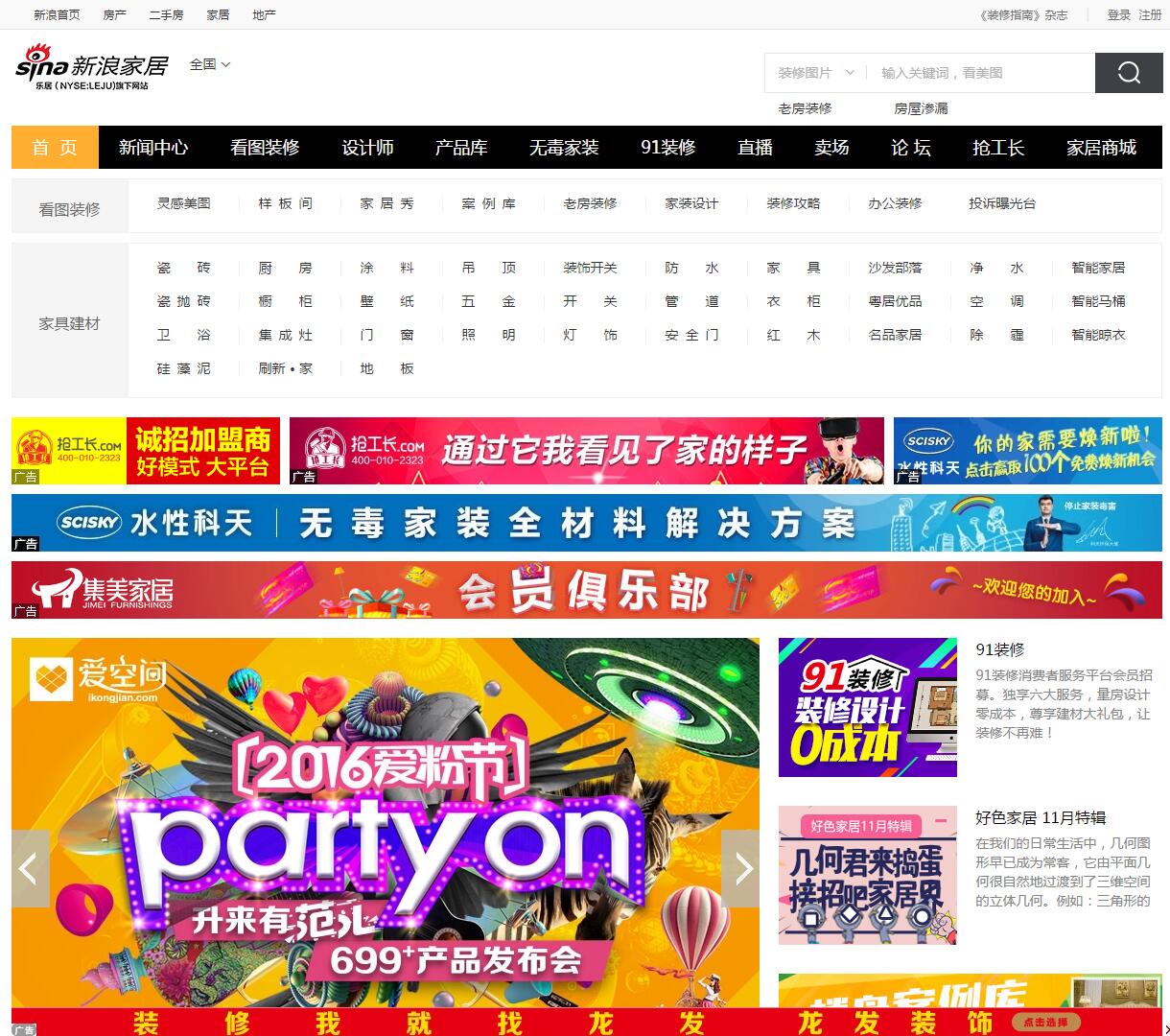This screenshot has width=1170, height=1036.
Task: Open 集美家居 会员俱乐部 banner
Action: [587, 590]
